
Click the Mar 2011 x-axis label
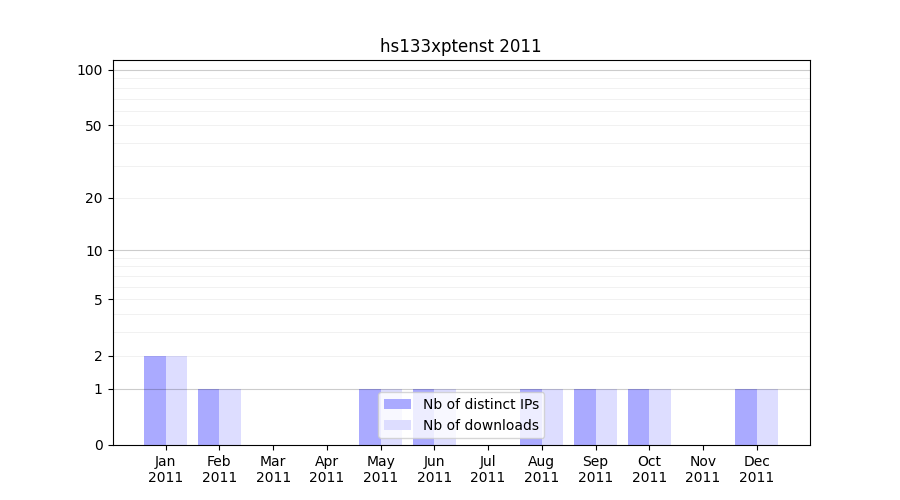click(x=273, y=469)
